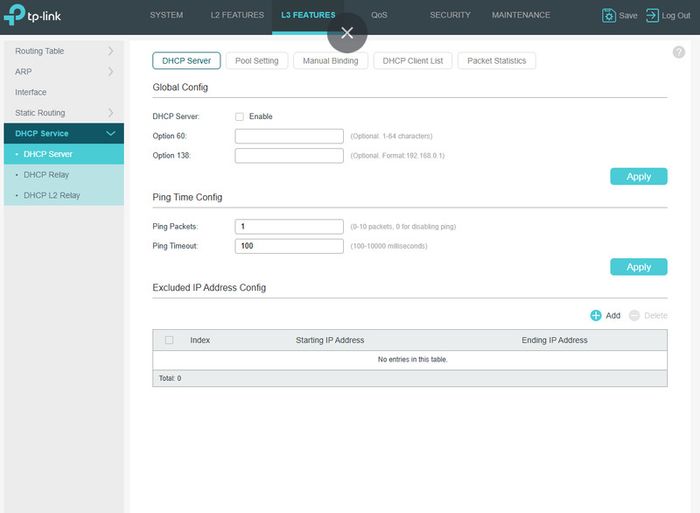Screen dimensions: 700x513
Task: Open the SECURITY top menu
Action: point(450,15)
